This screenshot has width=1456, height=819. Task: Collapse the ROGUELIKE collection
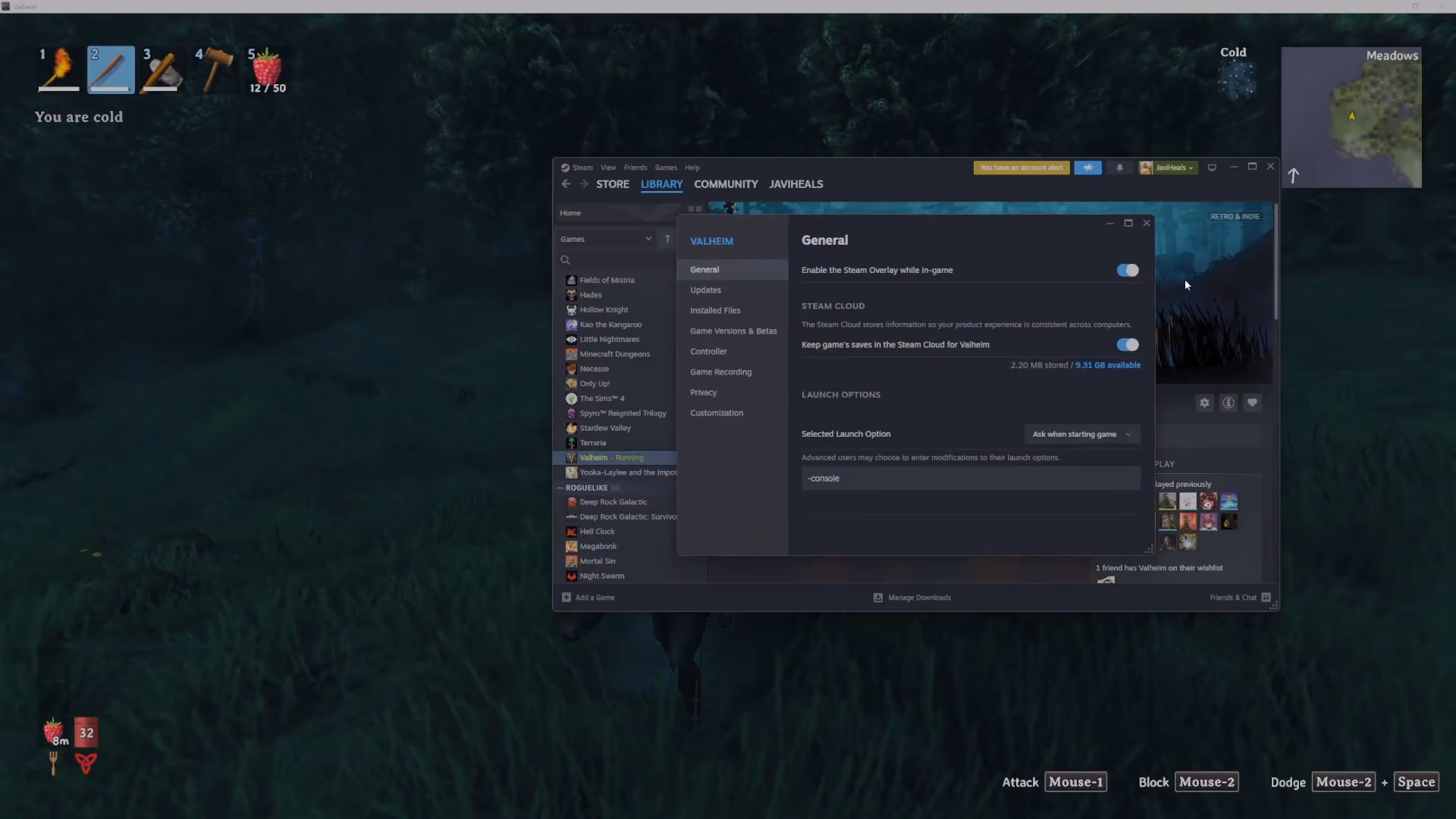click(560, 488)
